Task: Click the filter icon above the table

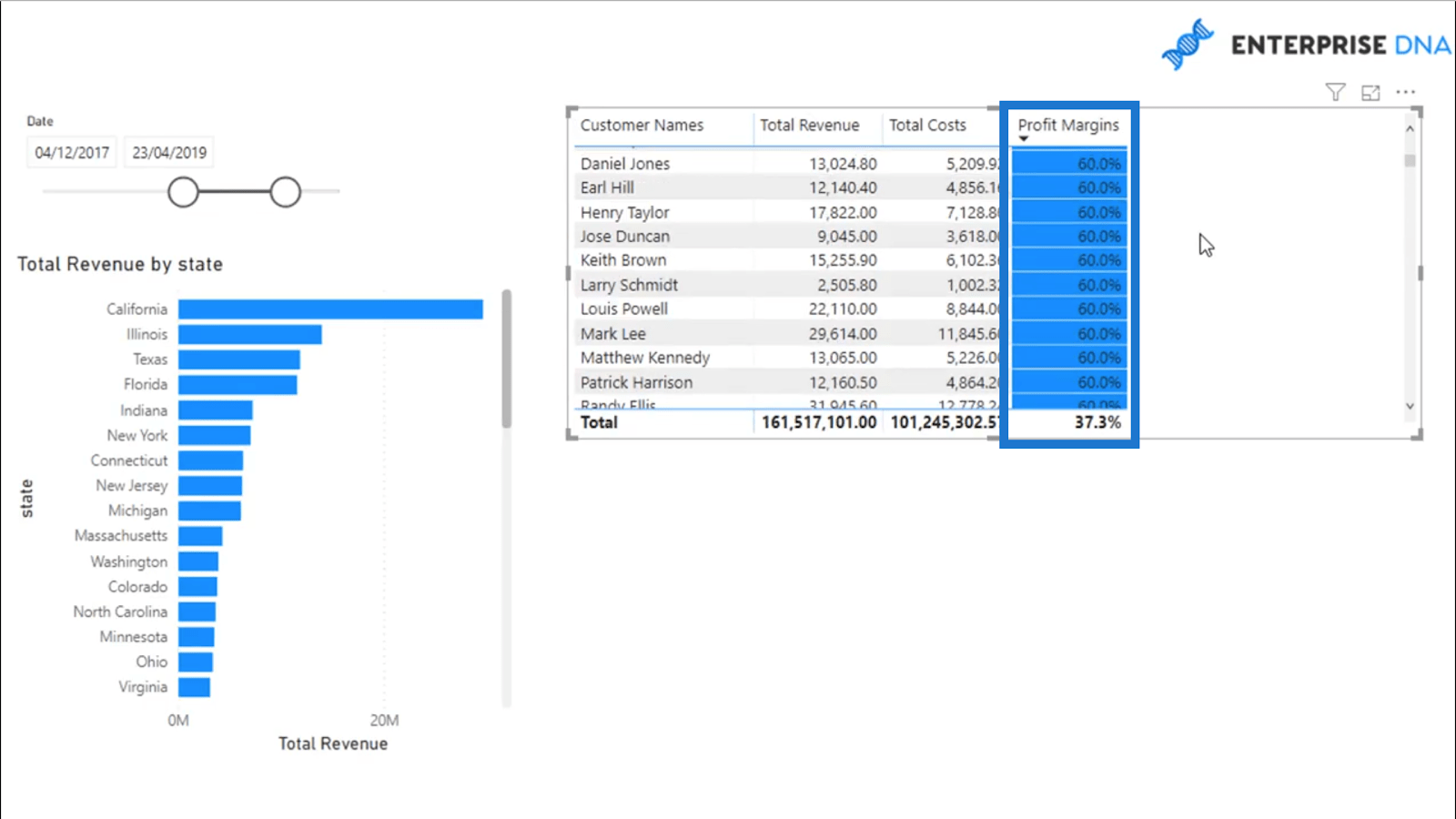Action: point(1335,92)
